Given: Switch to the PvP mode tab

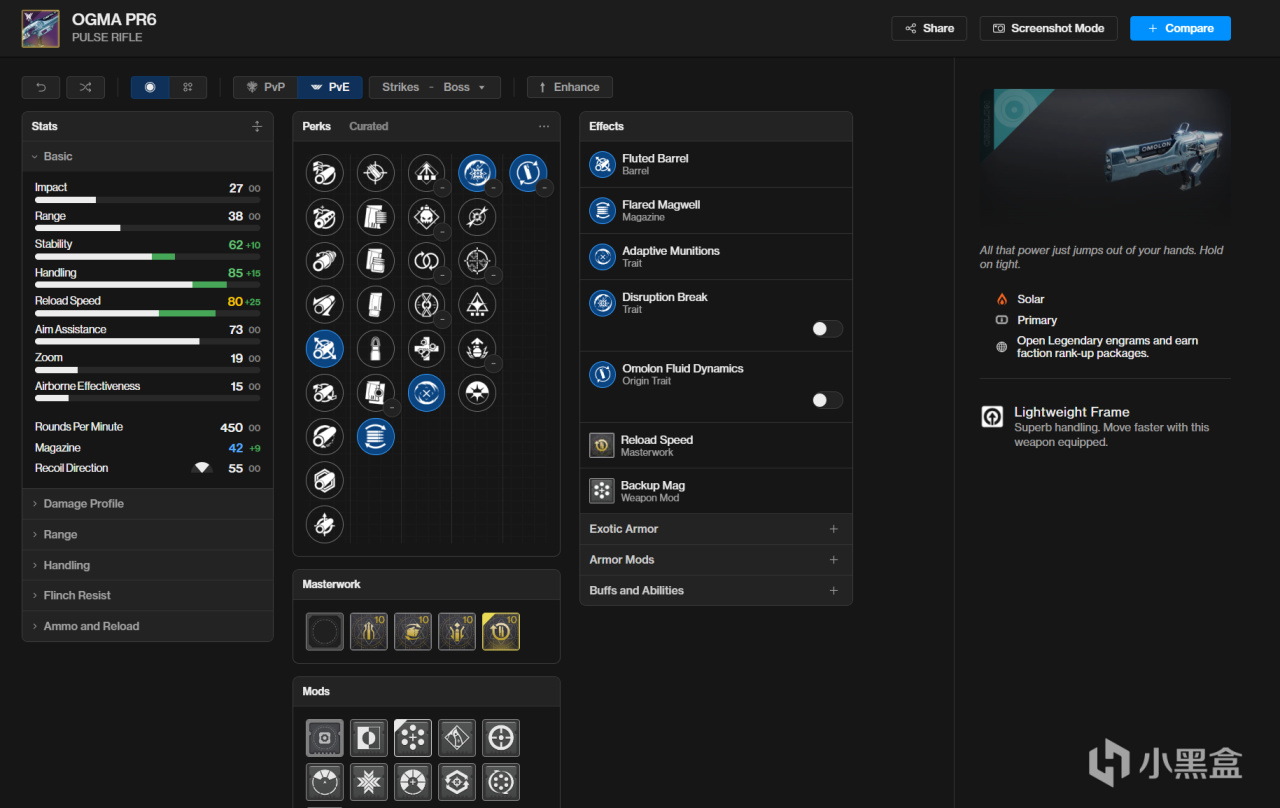Looking at the screenshot, I should coord(266,87).
